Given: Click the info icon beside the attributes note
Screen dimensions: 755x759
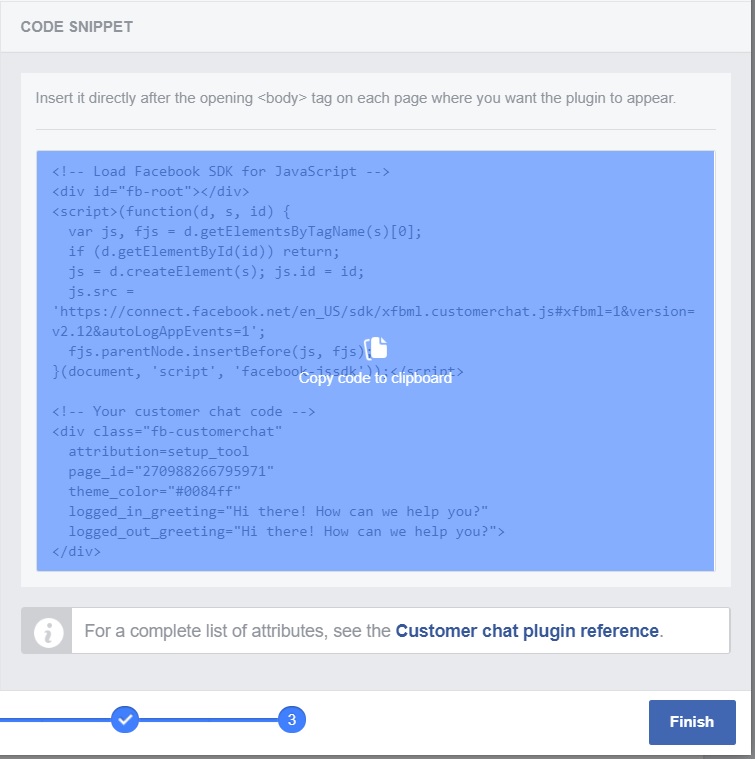Looking at the screenshot, I should pos(48,632).
